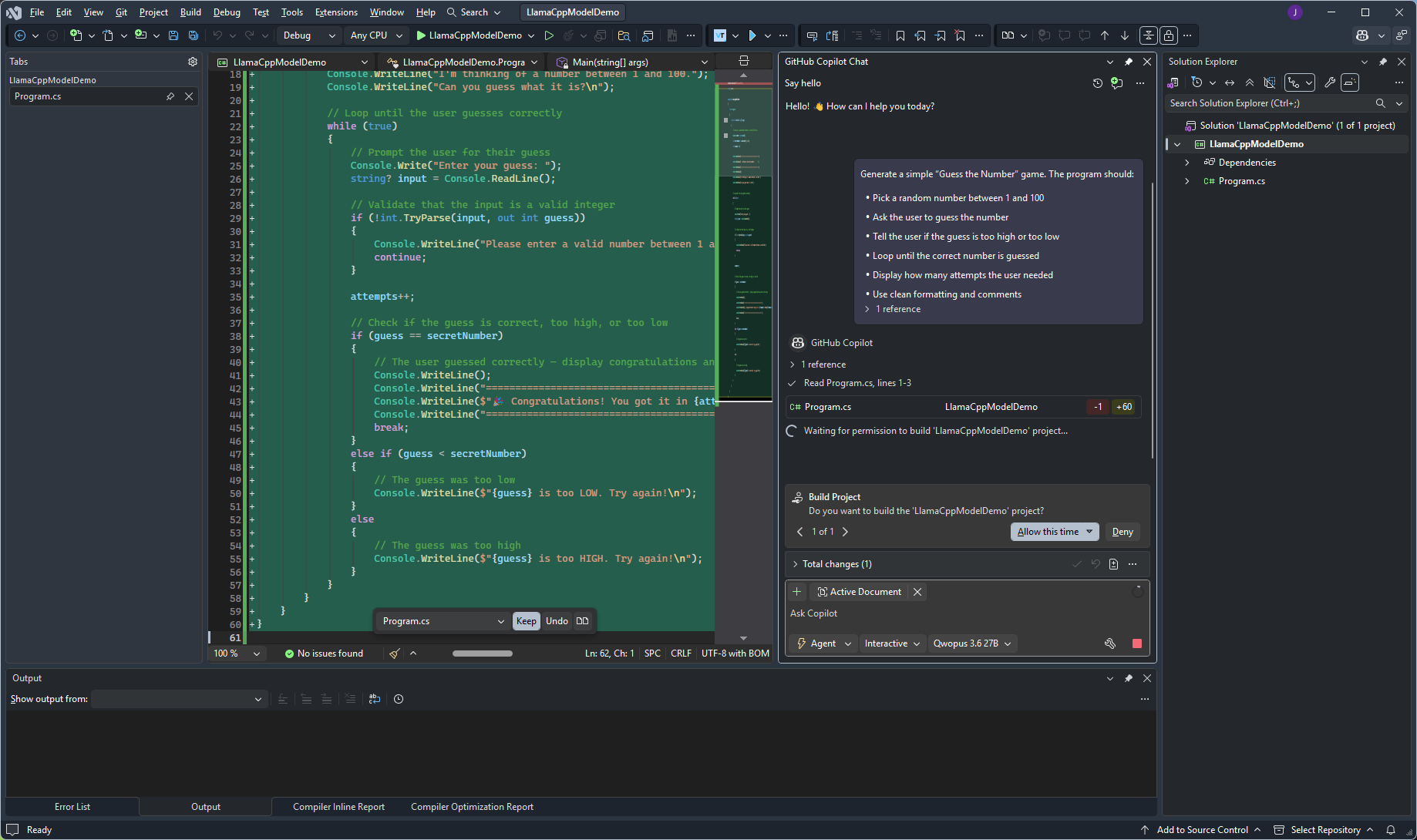Screen dimensions: 1417x840
Task: Expand the Dependencies tree node
Action: 1187,163
